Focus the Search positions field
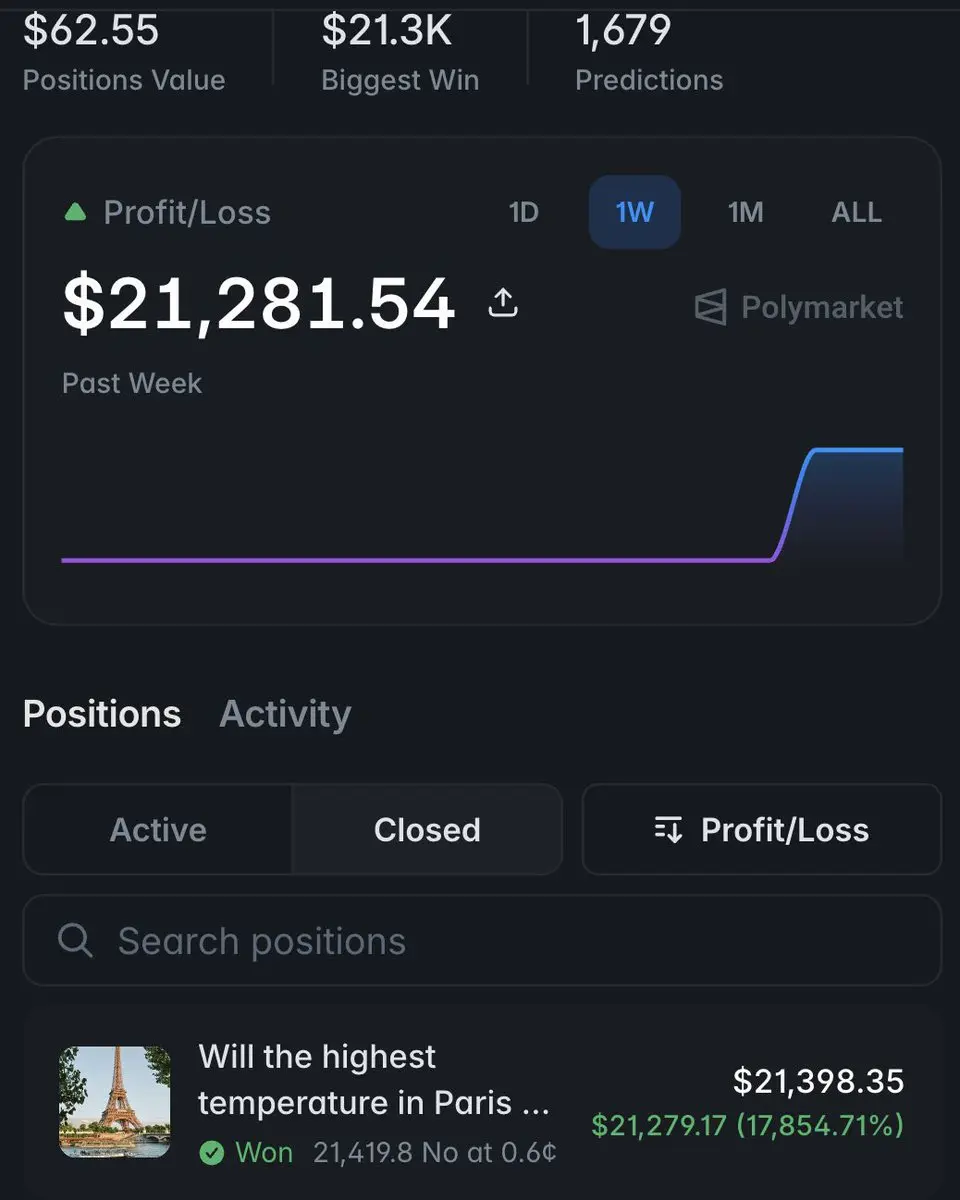 pyautogui.click(x=482, y=940)
